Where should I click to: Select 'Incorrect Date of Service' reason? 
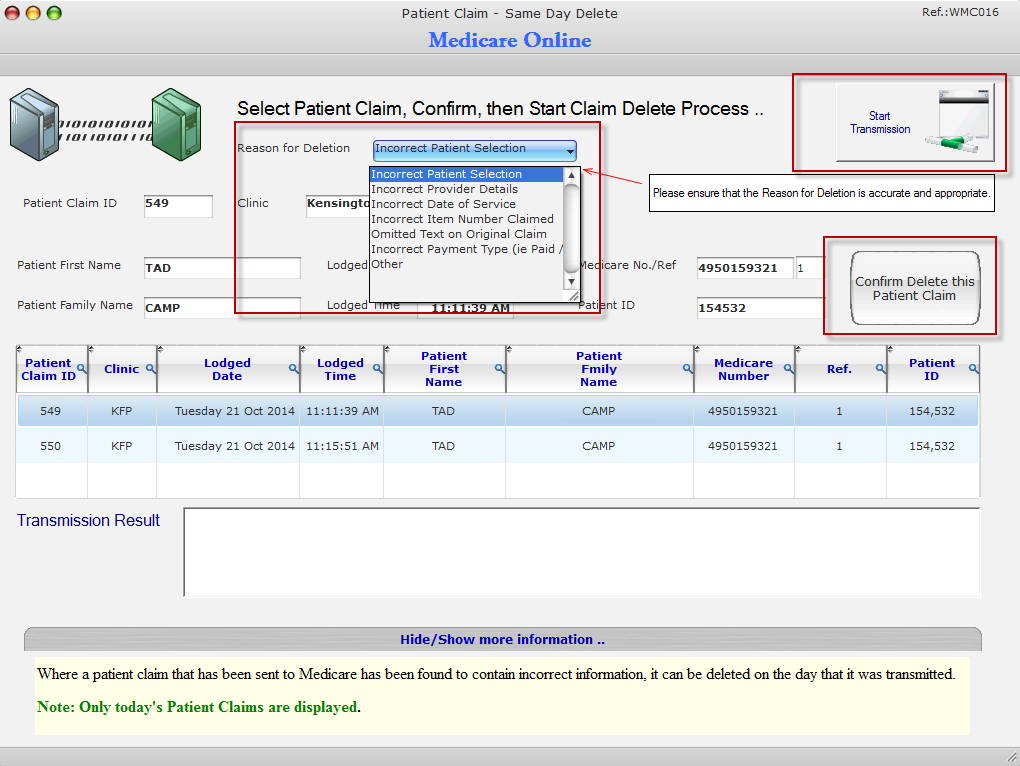pos(466,204)
